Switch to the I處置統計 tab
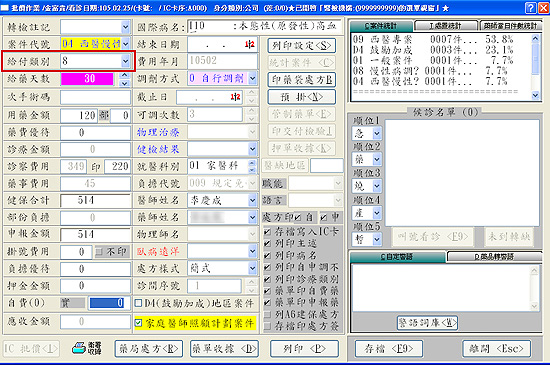Viewport: 550px width, 365px height. 445,26
